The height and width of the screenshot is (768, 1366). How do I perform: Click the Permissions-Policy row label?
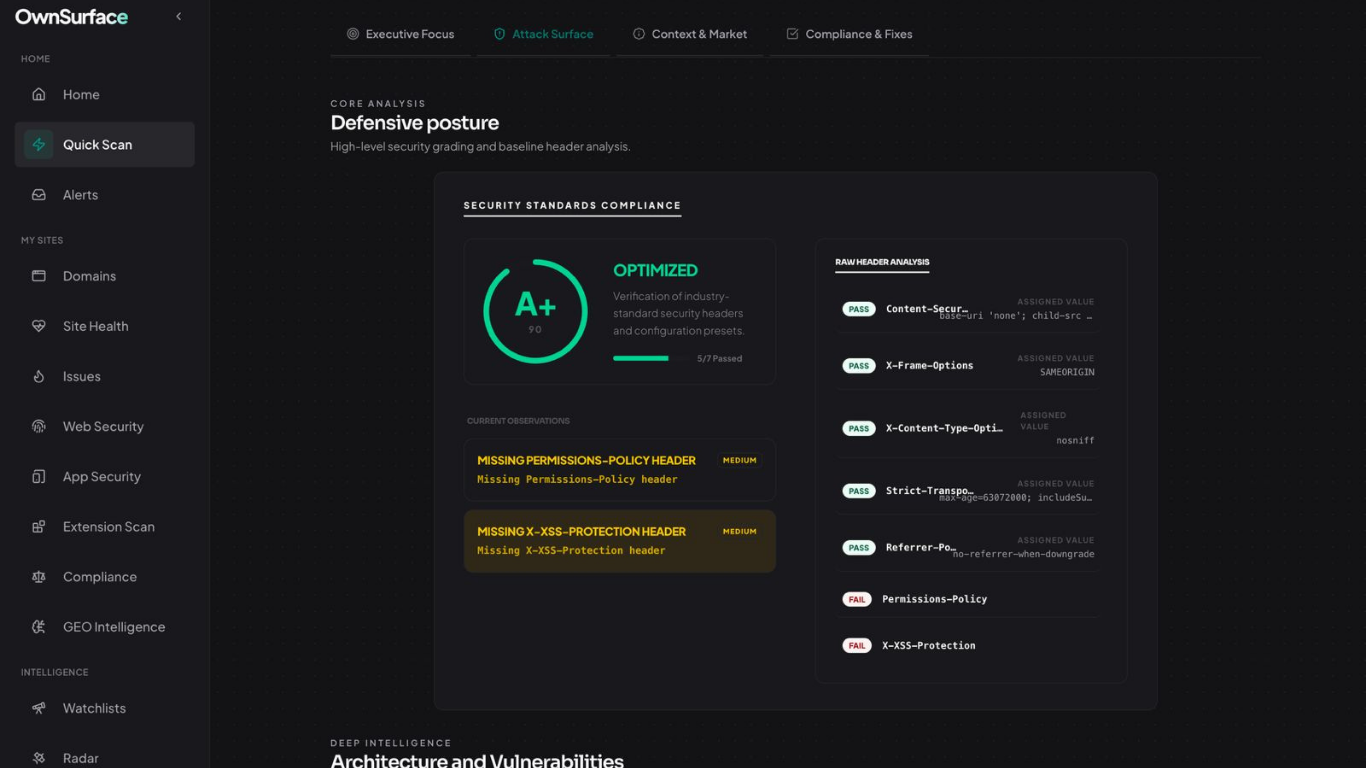click(x=934, y=599)
